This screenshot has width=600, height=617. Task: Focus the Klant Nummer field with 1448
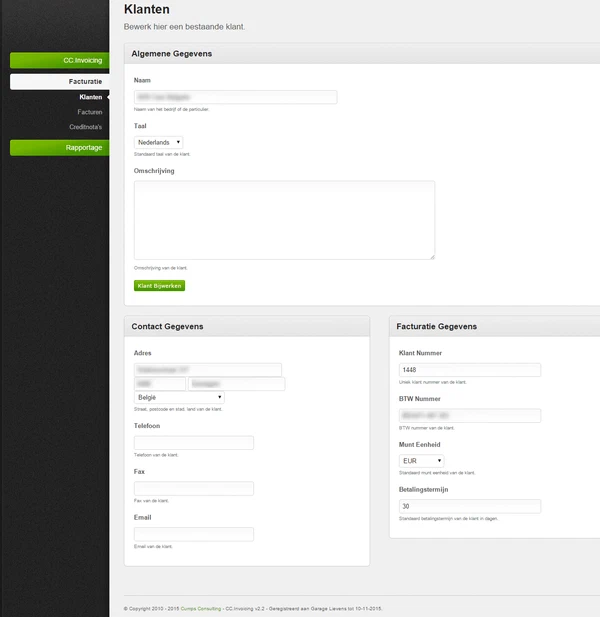click(470, 370)
